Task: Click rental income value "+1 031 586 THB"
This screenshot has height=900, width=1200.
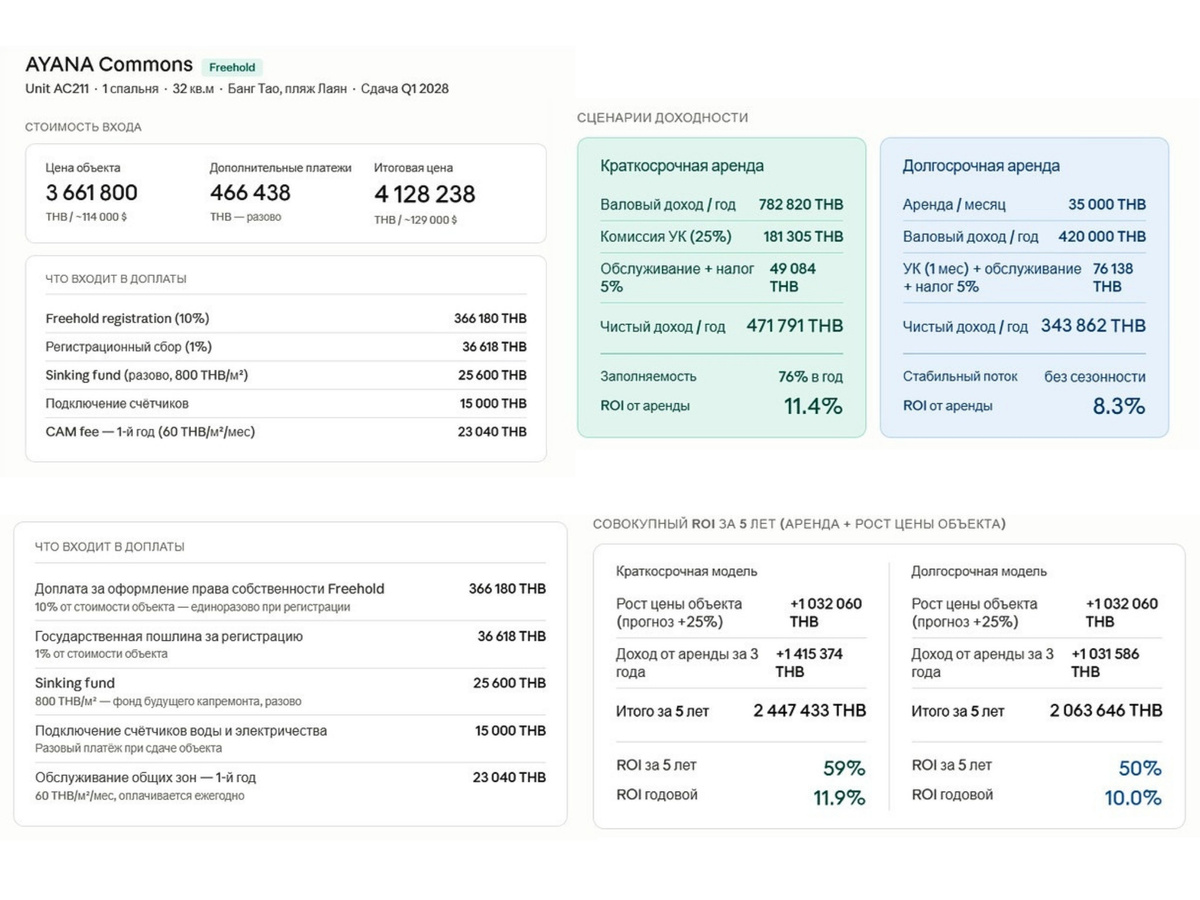Action: click(1105, 663)
